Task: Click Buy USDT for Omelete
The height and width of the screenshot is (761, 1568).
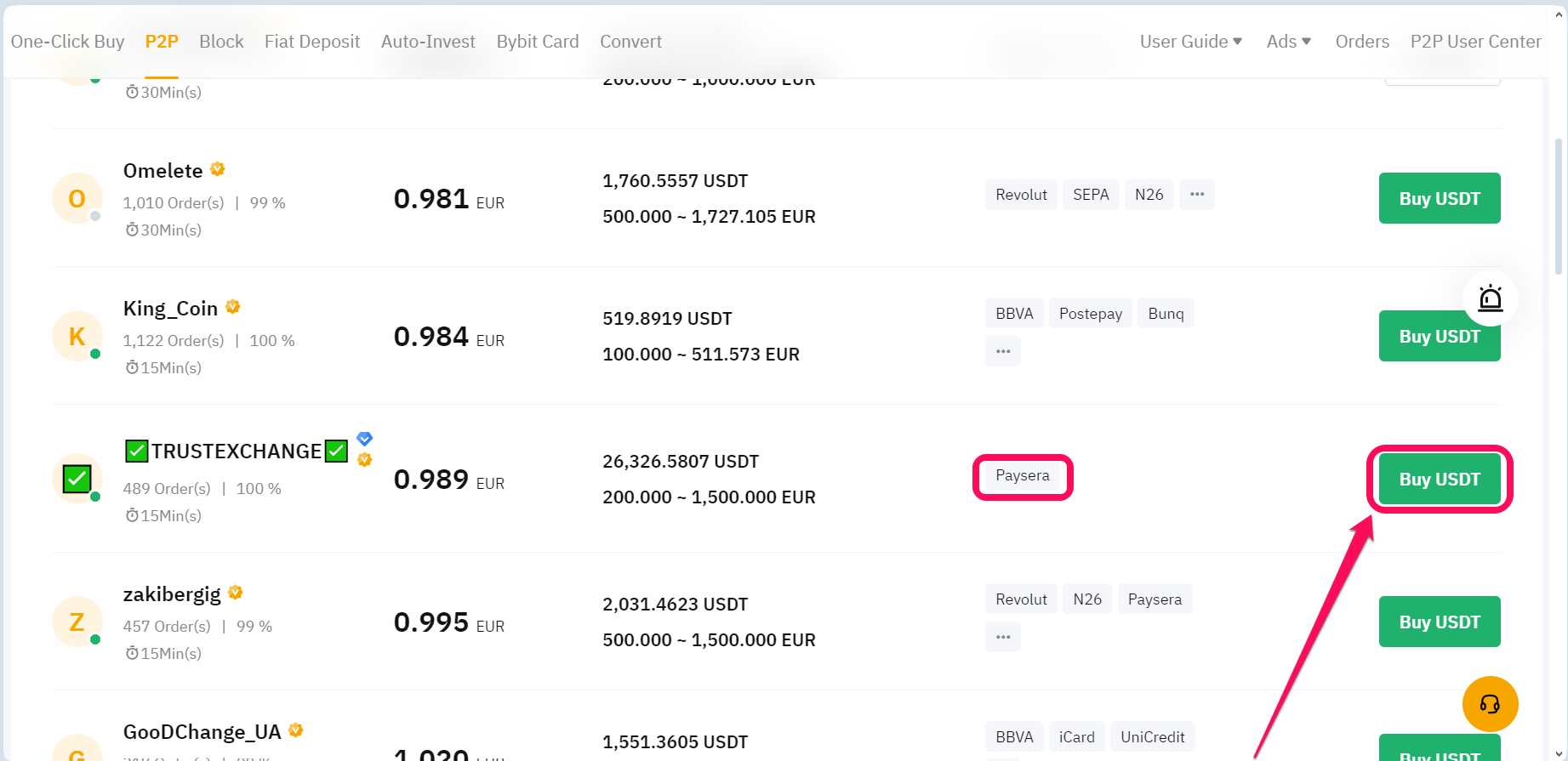Action: [x=1440, y=198]
